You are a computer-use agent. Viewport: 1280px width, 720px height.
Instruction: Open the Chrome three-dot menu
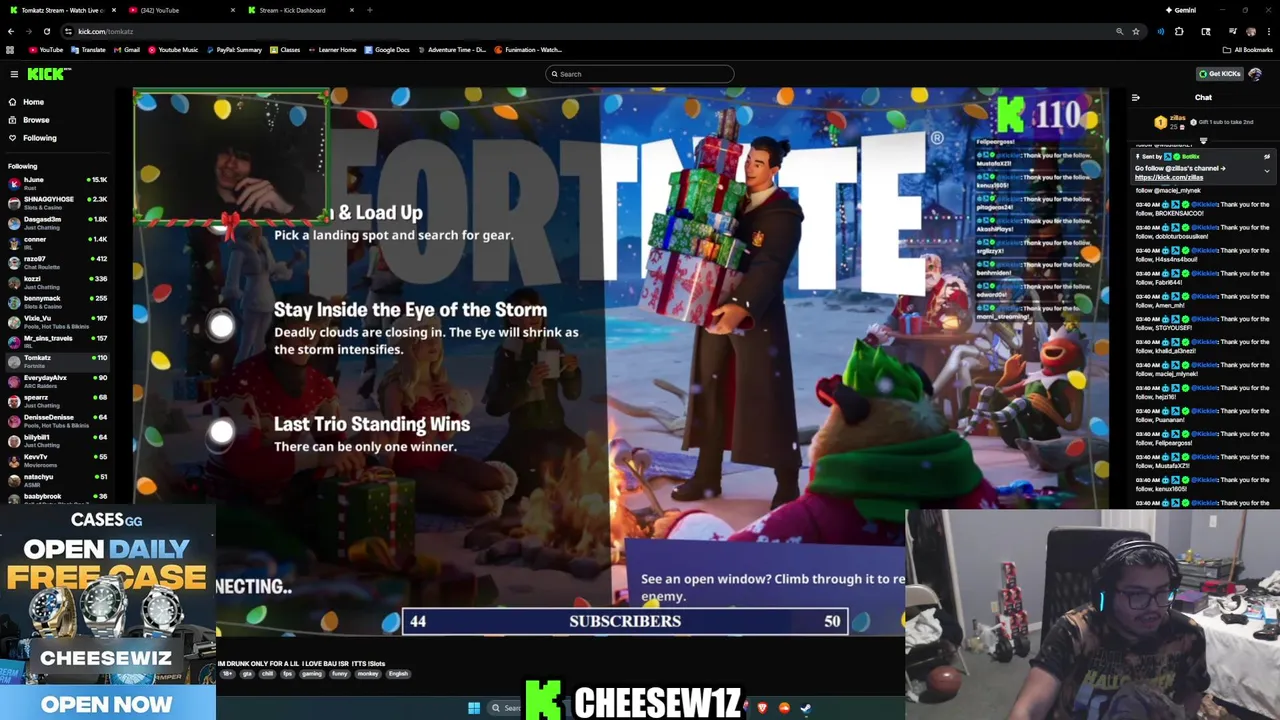tap(1269, 31)
